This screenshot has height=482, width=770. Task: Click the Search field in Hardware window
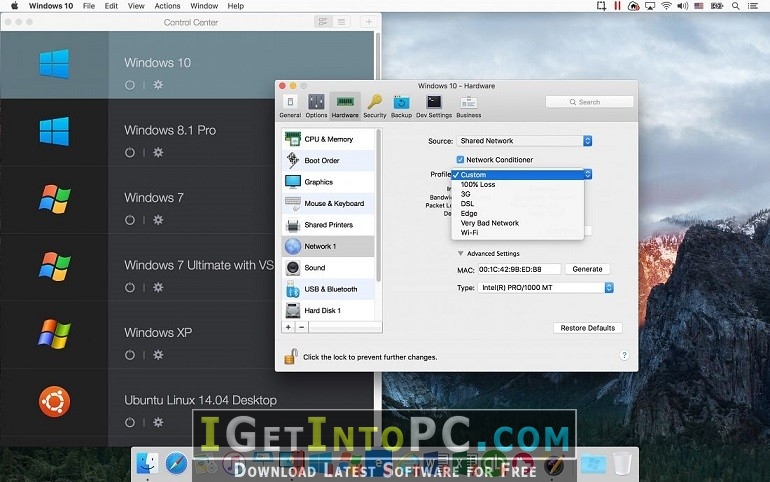[589, 102]
